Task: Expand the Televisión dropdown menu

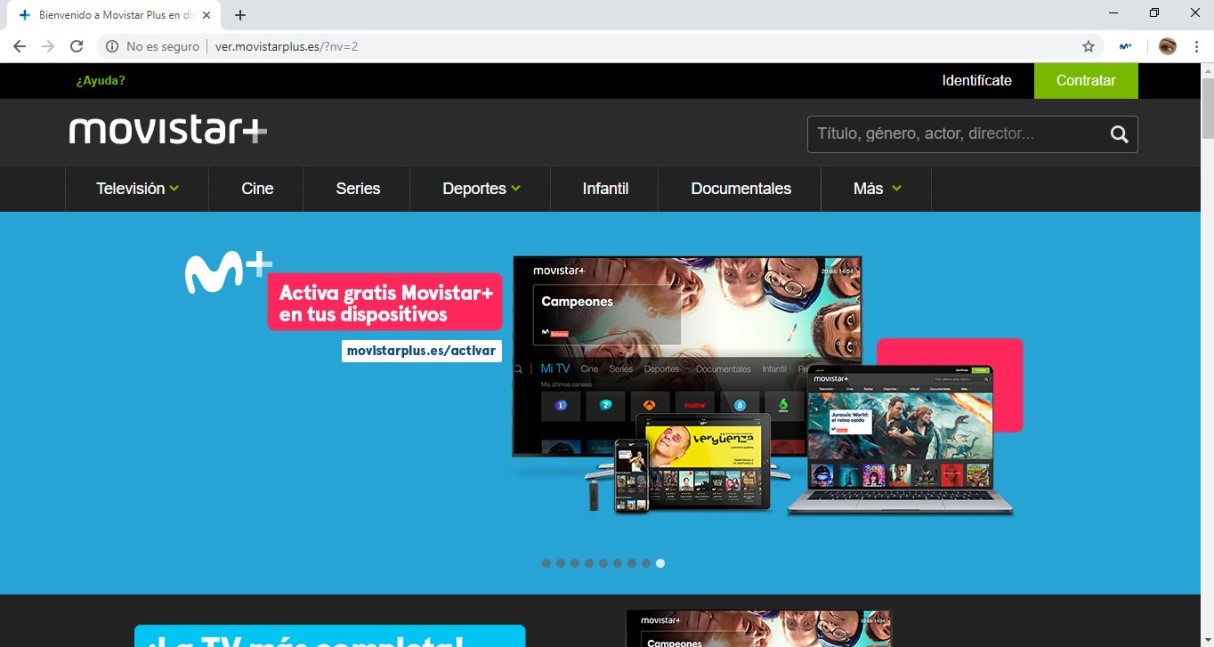Action: click(x=136, y=188)
